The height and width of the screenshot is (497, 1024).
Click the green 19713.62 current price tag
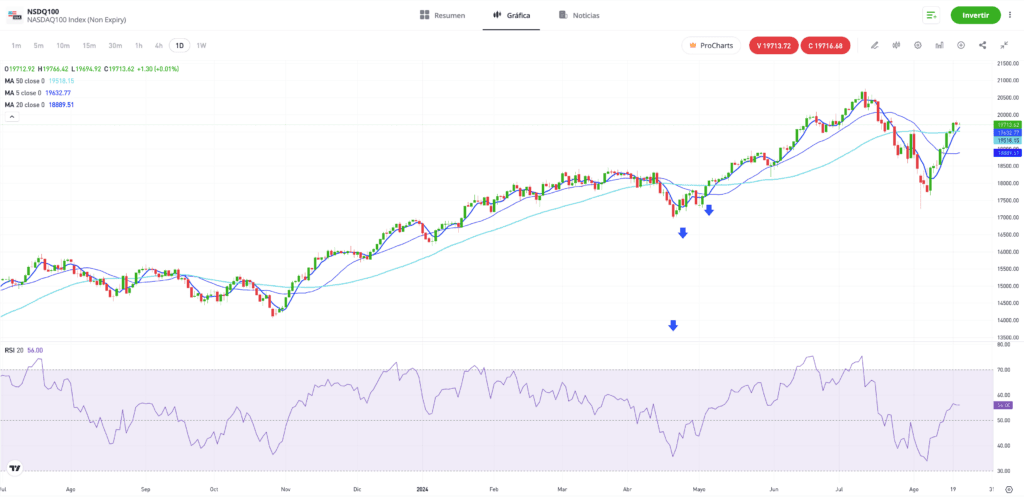pos(1006,124)
